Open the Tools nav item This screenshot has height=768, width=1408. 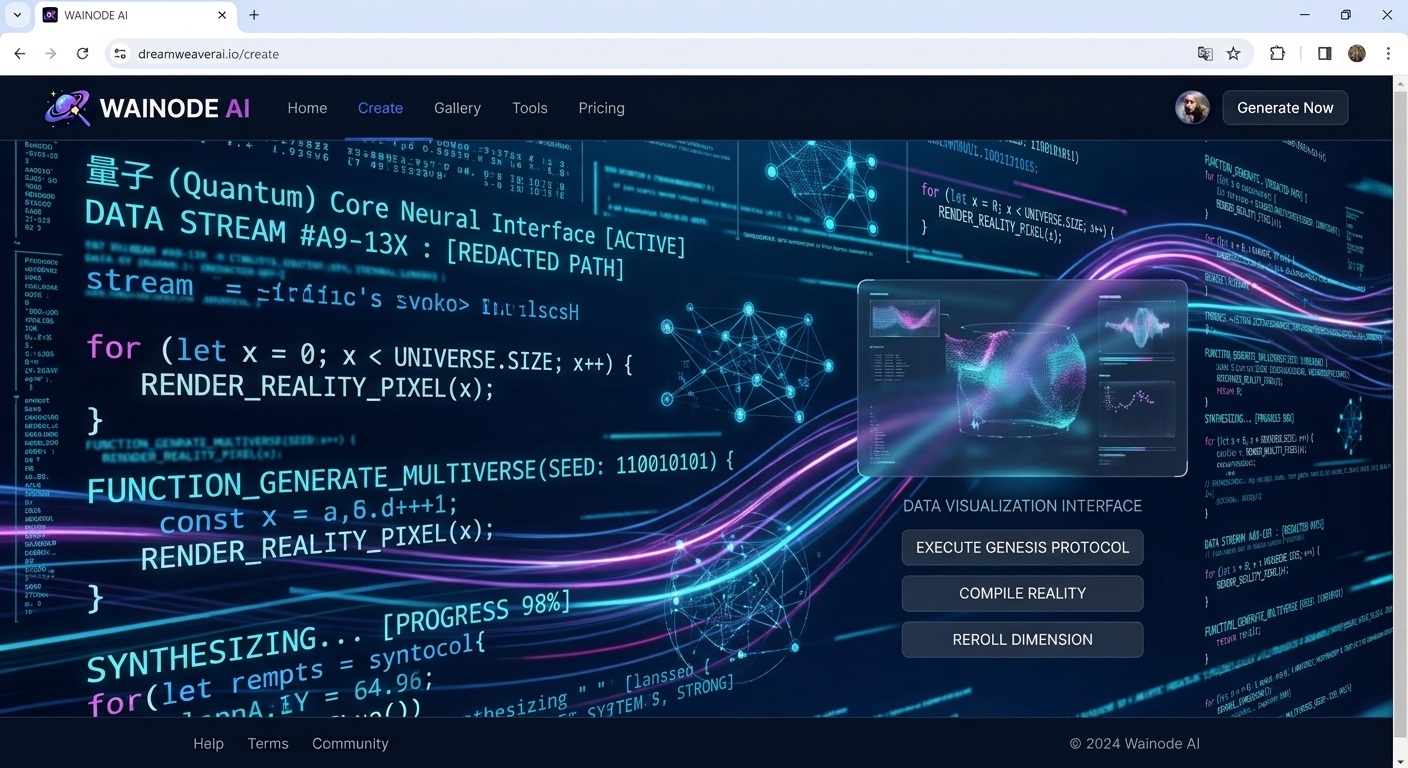530,108
